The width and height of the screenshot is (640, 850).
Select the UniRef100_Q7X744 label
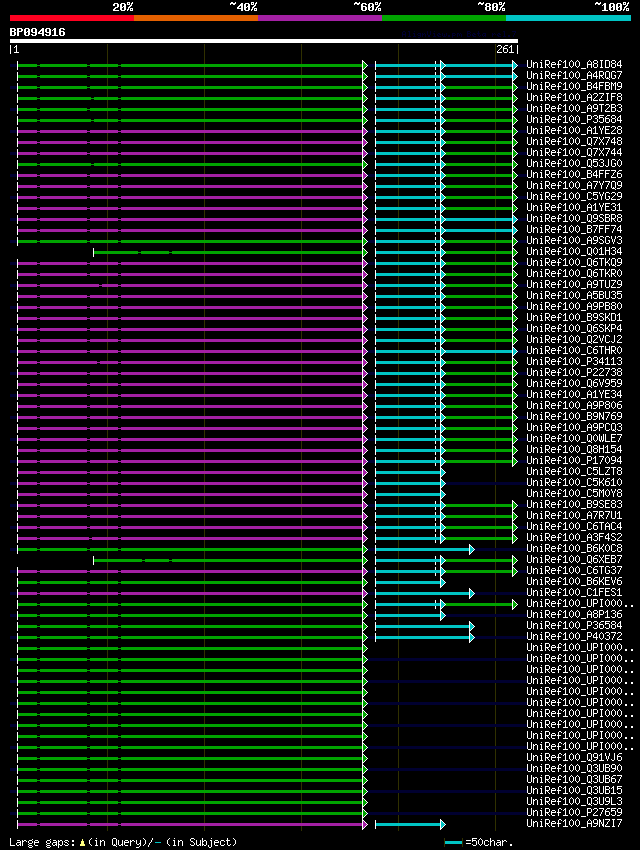(x=574, y=152)
